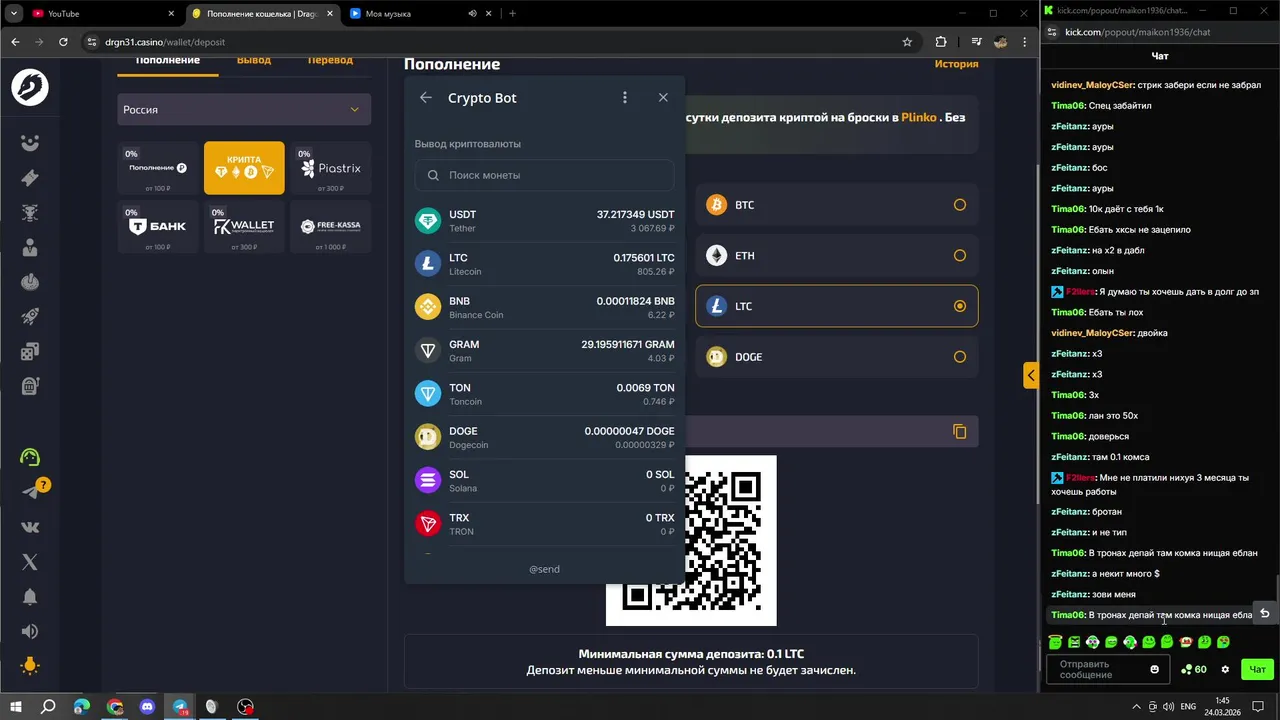
Task: Open 60 channel points in Kick chat
Action: (1194, 669)
